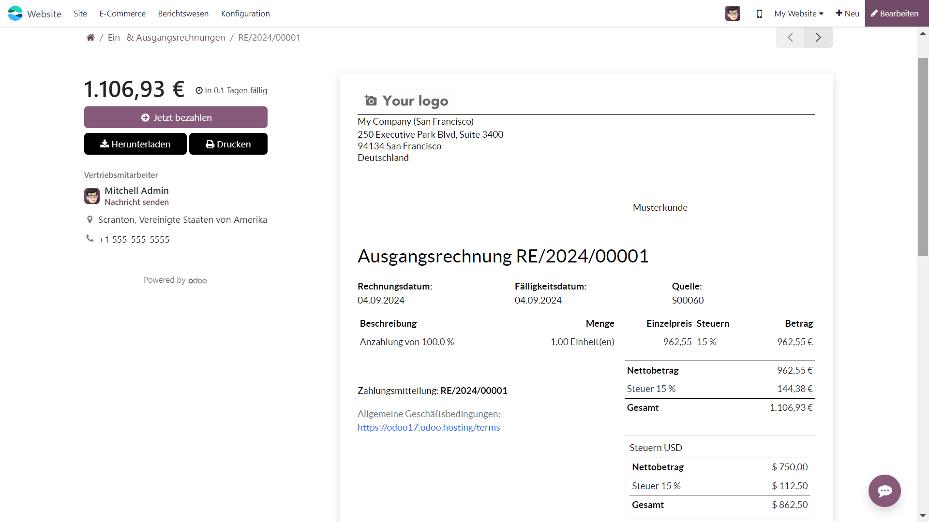Click the Musterkunde customer name

660,207
